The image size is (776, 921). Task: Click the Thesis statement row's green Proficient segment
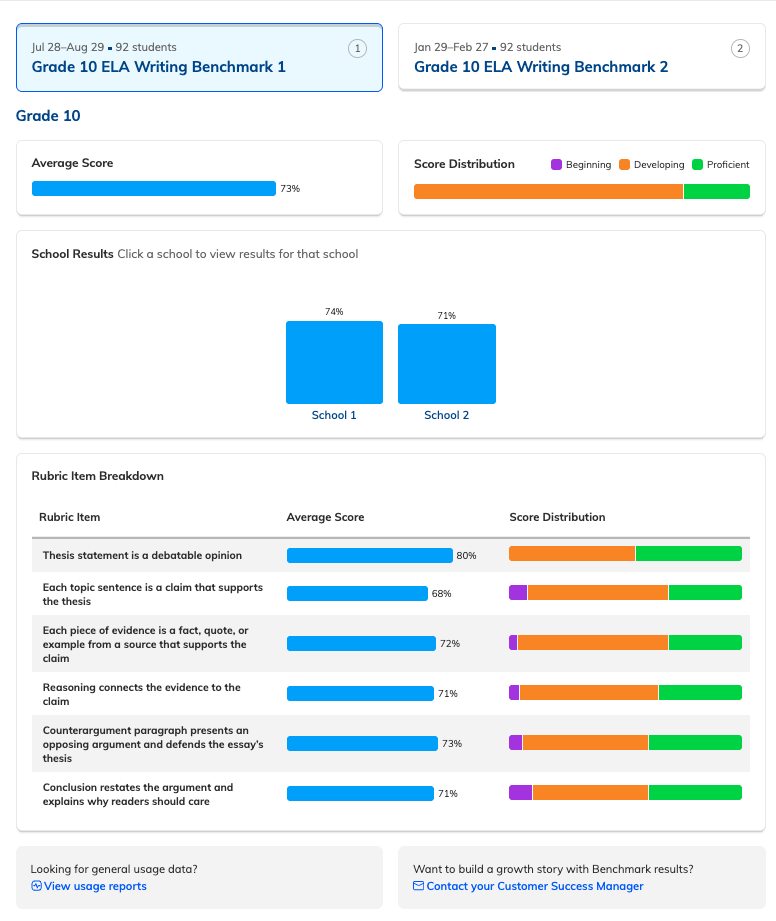click(688, 553)
